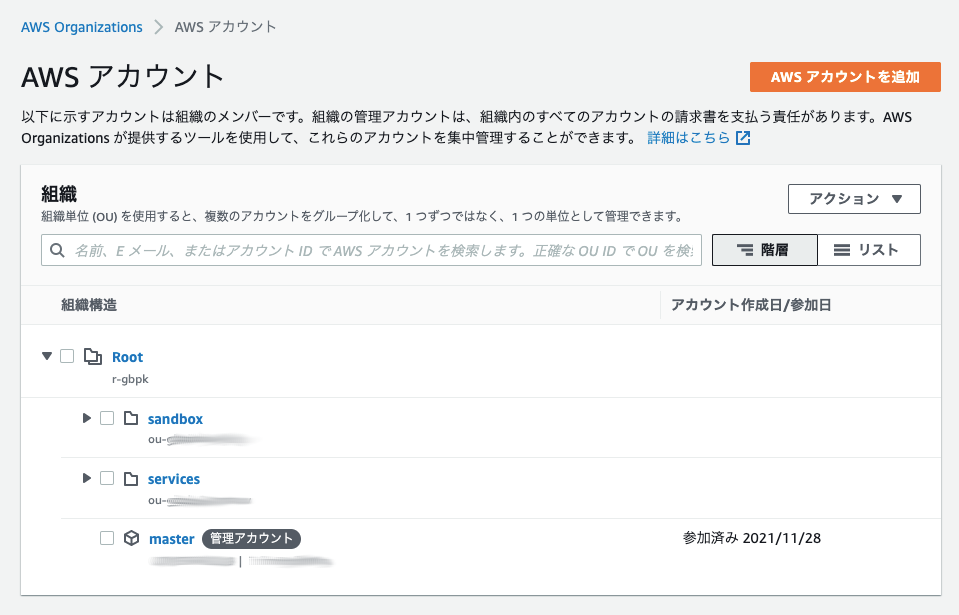Check the master account checkbox
959x615 pixels.
coord(107,538)
